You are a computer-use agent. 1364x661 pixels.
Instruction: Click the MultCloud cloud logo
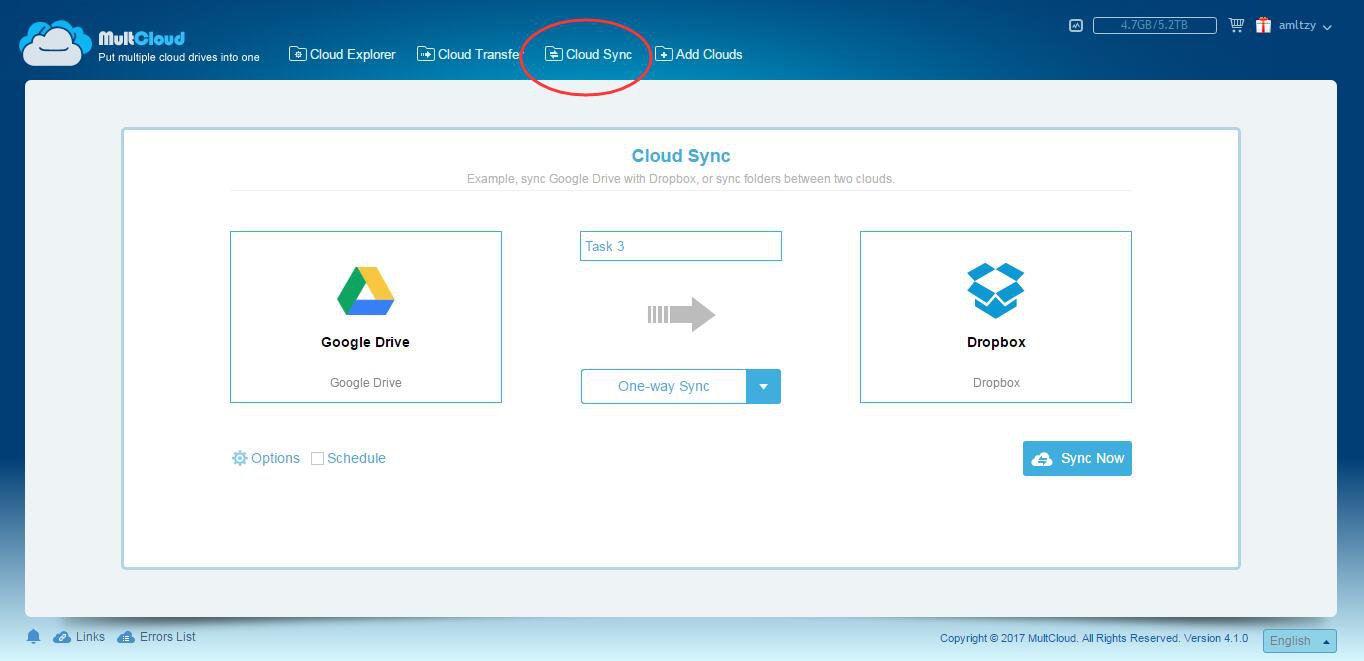(x=56, y=44)
